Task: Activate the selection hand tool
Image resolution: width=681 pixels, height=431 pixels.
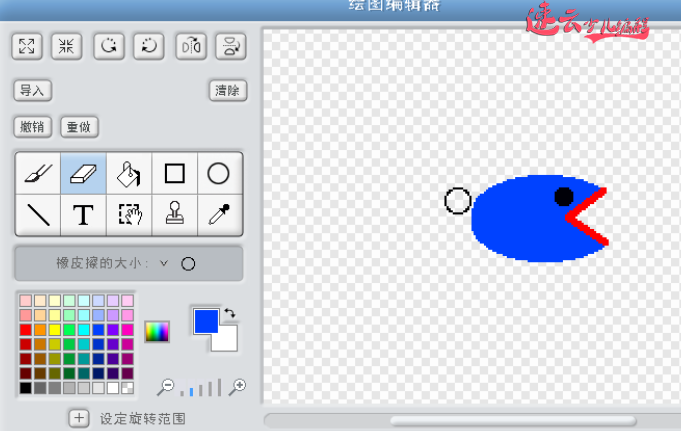Action: (x=129, y=214)
